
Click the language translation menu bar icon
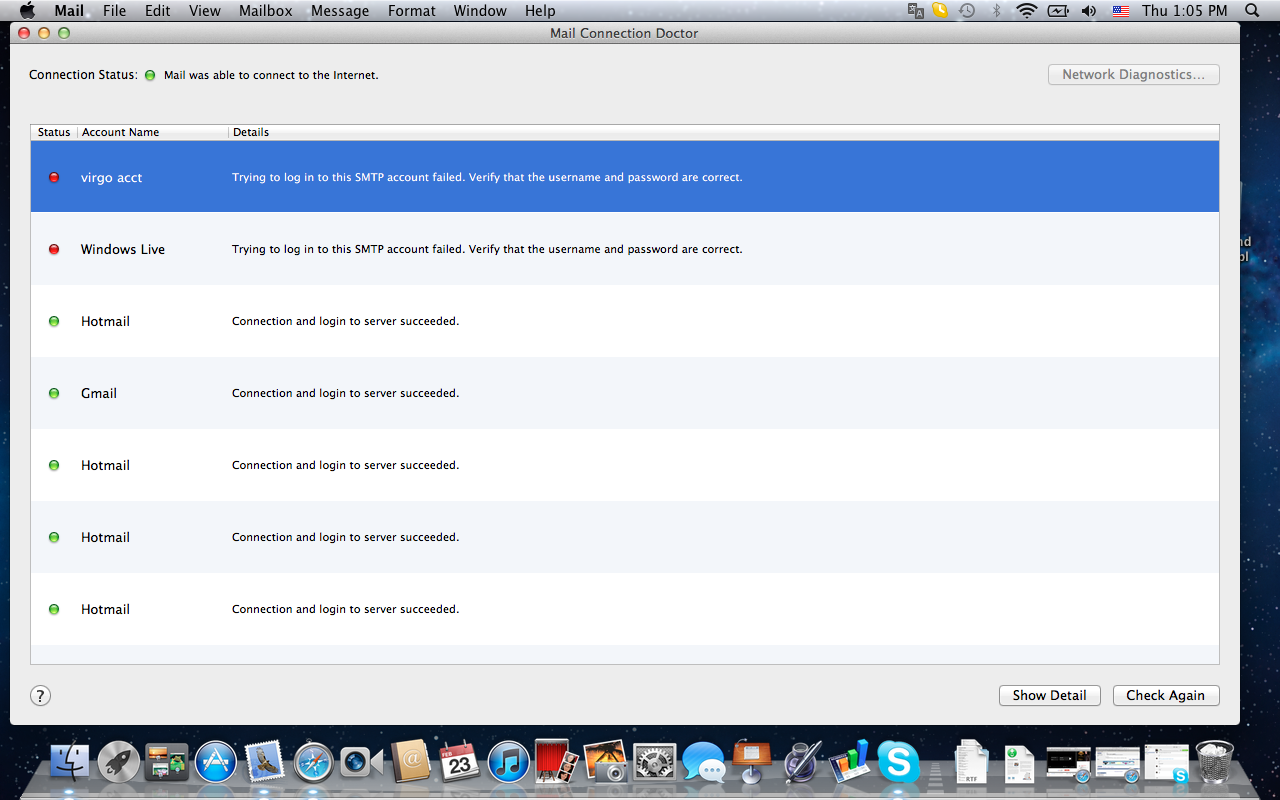[916, 11]
